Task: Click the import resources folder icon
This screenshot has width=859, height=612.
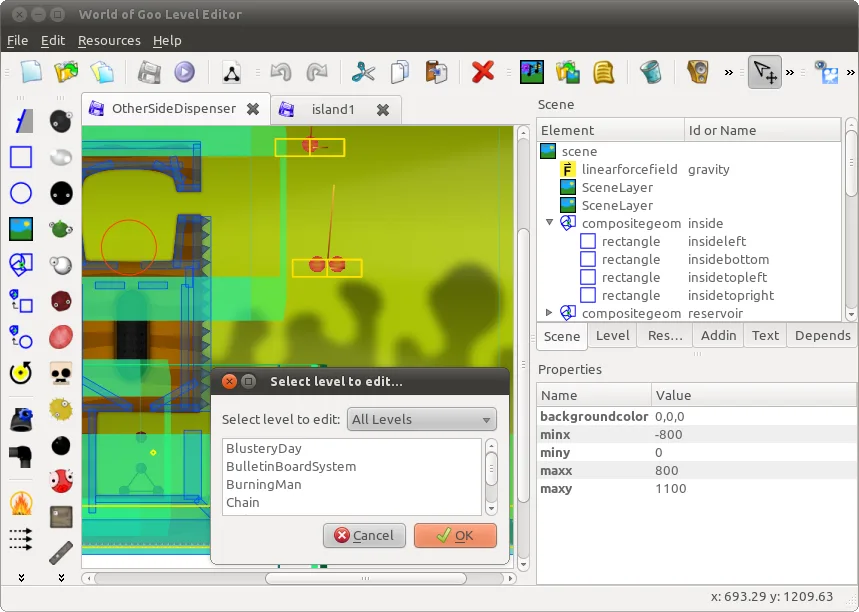Action: point(568,72)
